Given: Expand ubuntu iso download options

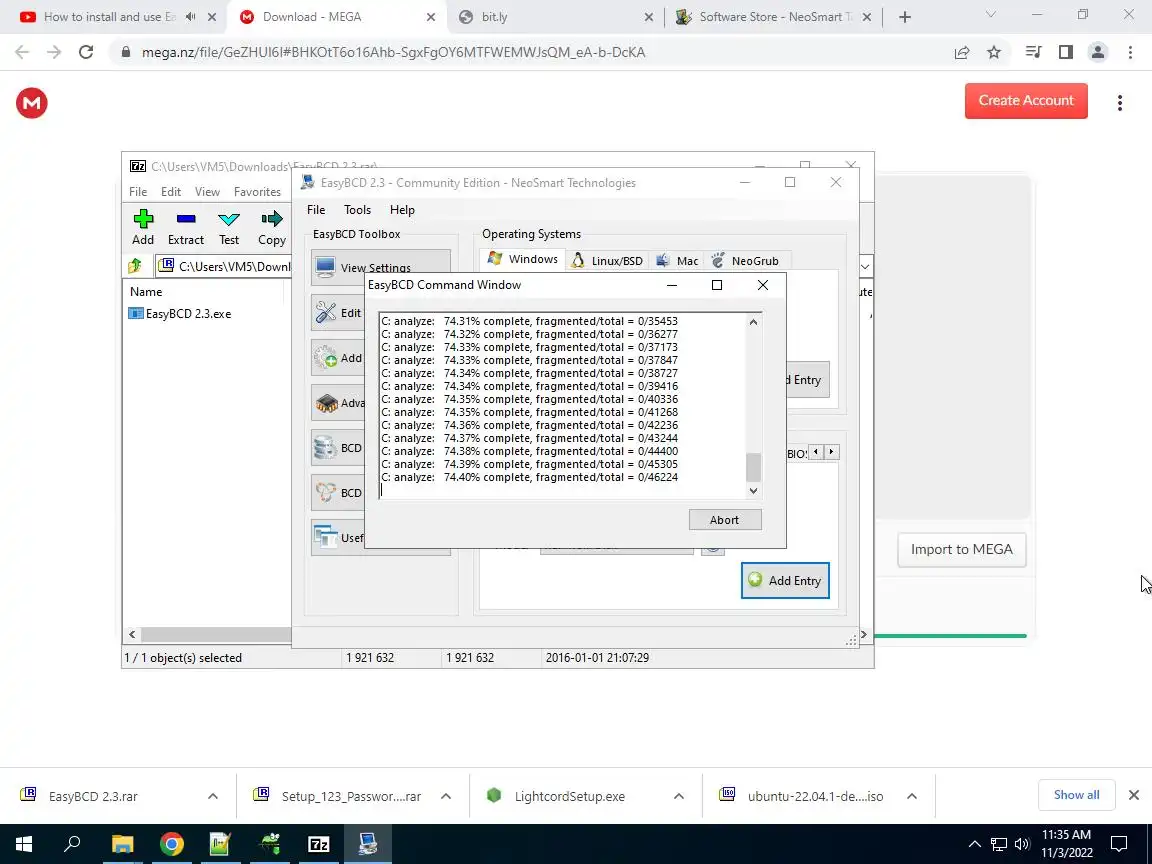Looking at the screenshot, I should point(912,796).
